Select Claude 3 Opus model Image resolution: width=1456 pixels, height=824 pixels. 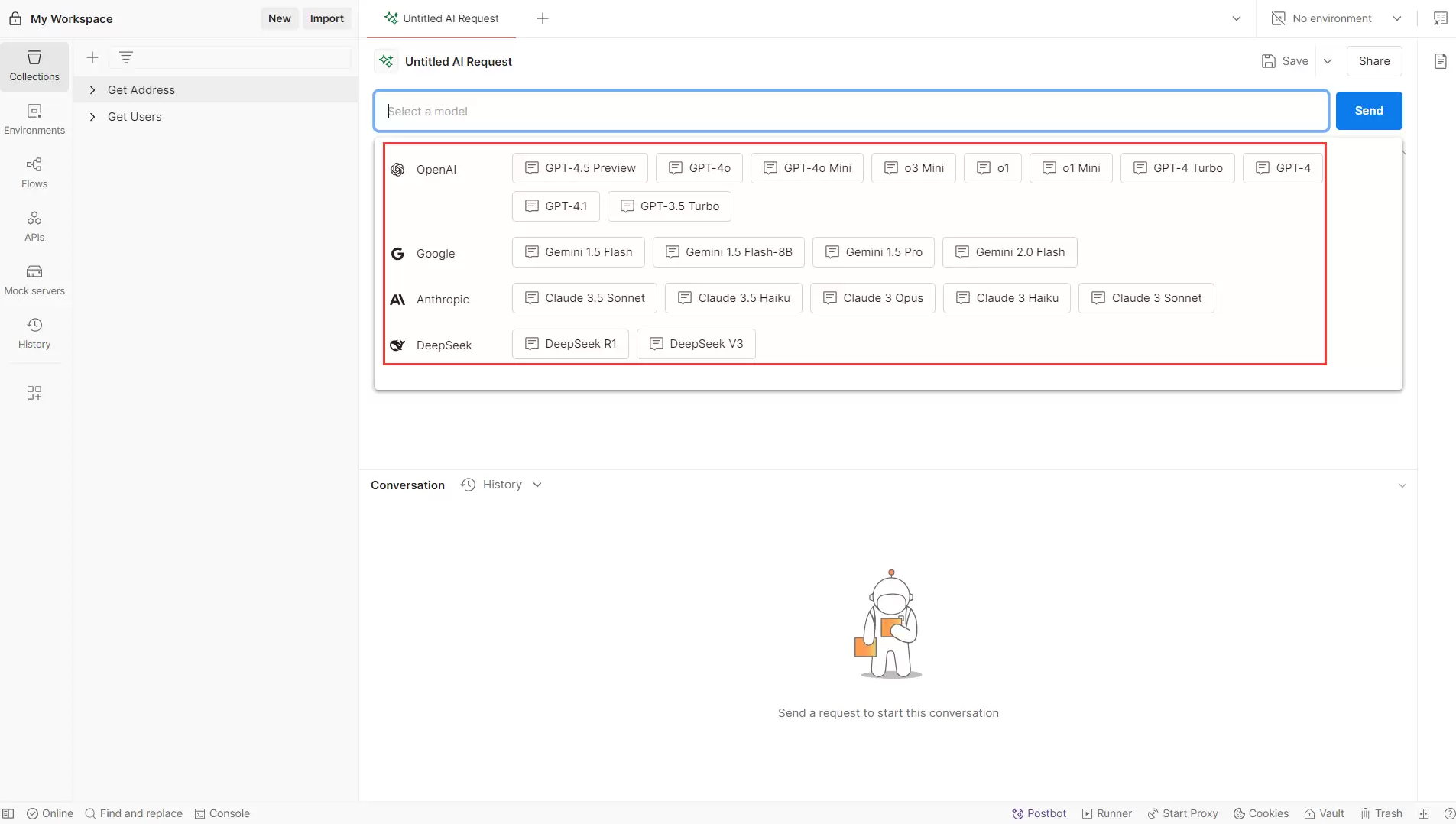[873, 298]
